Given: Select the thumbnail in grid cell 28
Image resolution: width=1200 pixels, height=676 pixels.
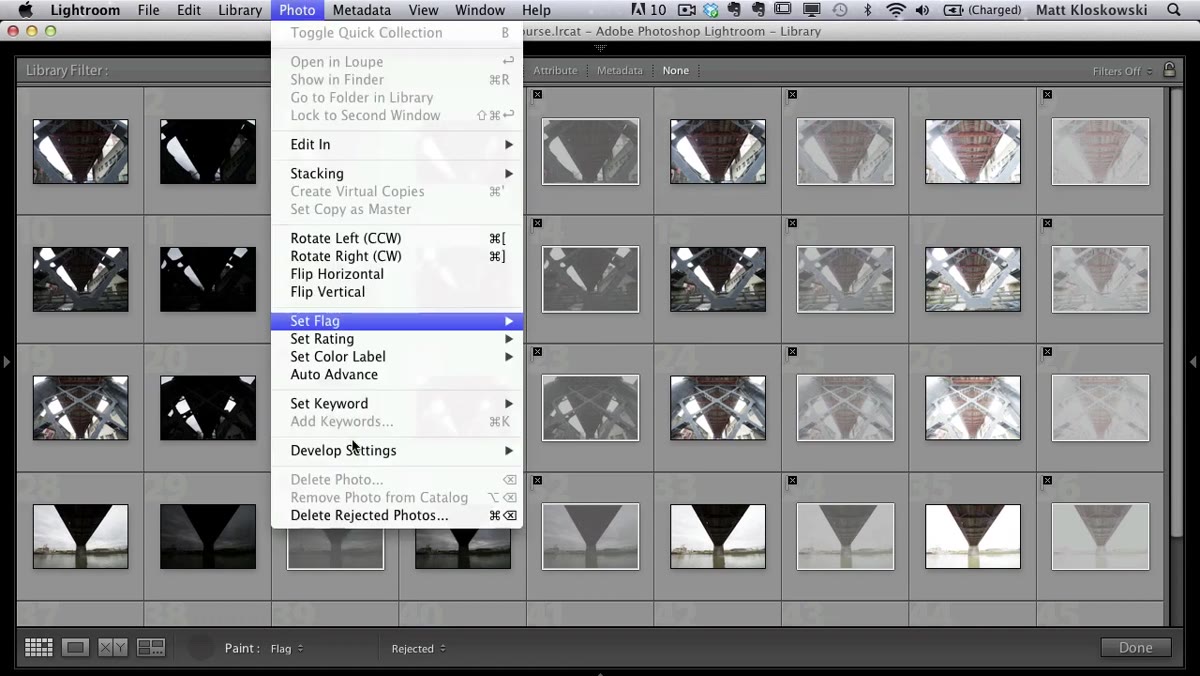Looking at the screenshot, I should [80, 536].
